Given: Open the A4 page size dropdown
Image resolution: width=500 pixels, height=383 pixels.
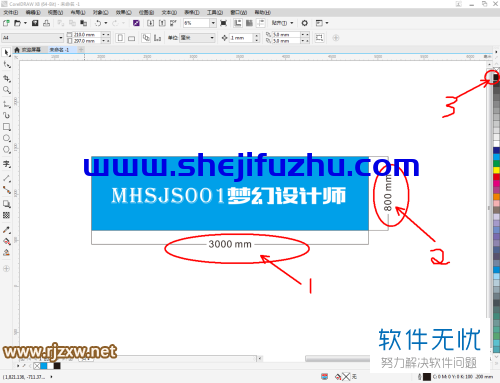Looking at the screenshot, I should [32, 38].
